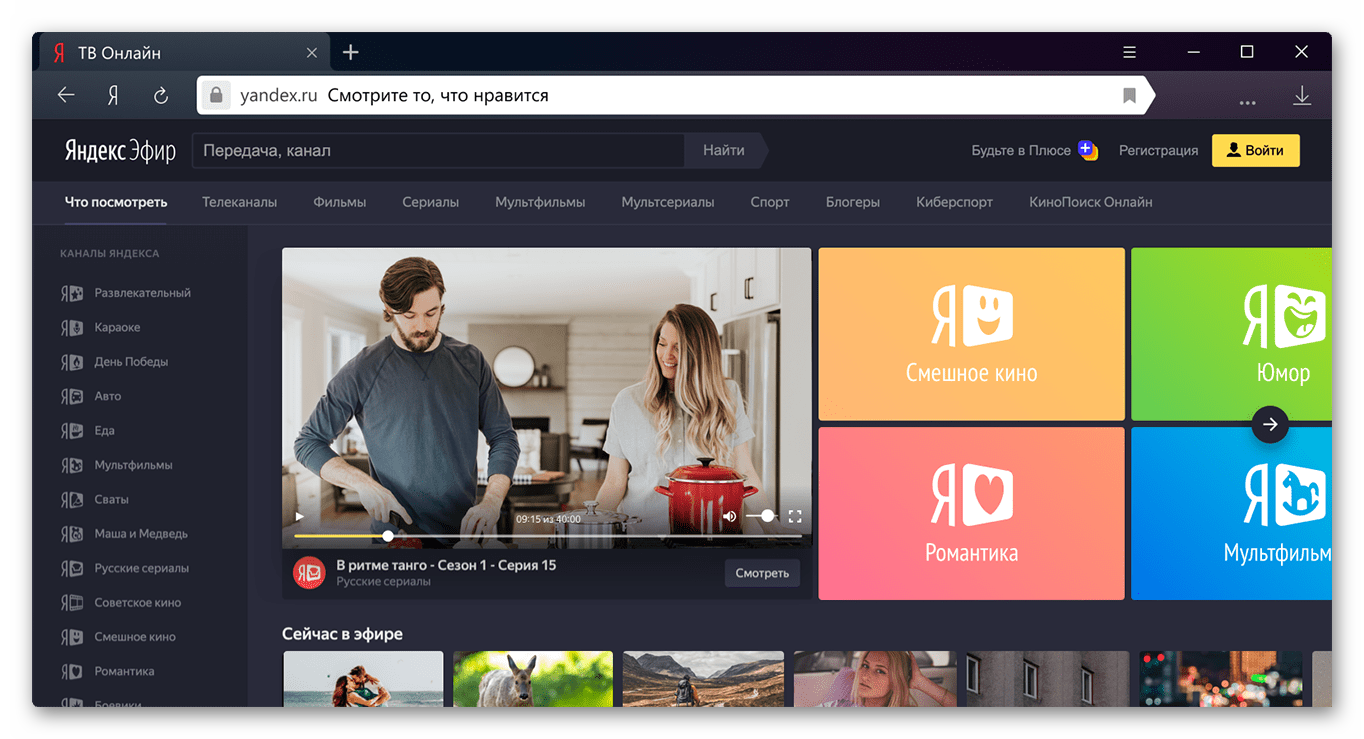Open the downloads arrow icon
This screenshot has height=739, width=1364.
coord(1301,95)
